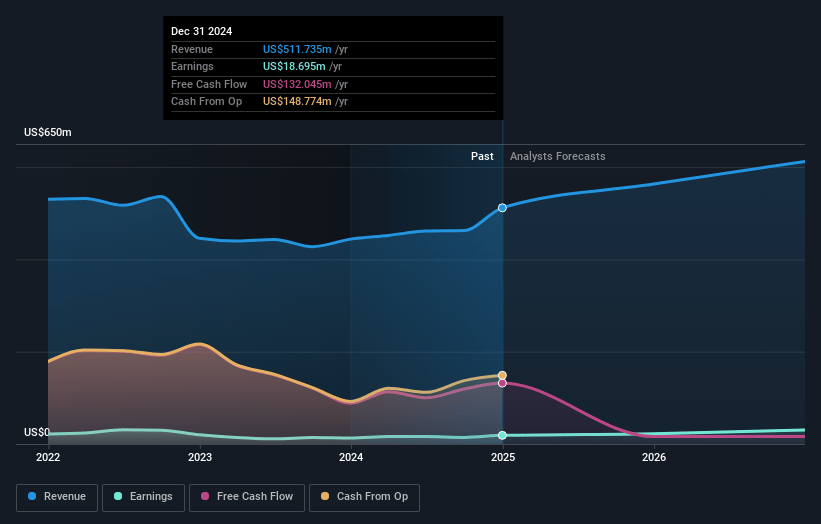Select the Revenue data point at 2025
The width and height of the screenshot is (821, 524).
(x=502, y=208)
